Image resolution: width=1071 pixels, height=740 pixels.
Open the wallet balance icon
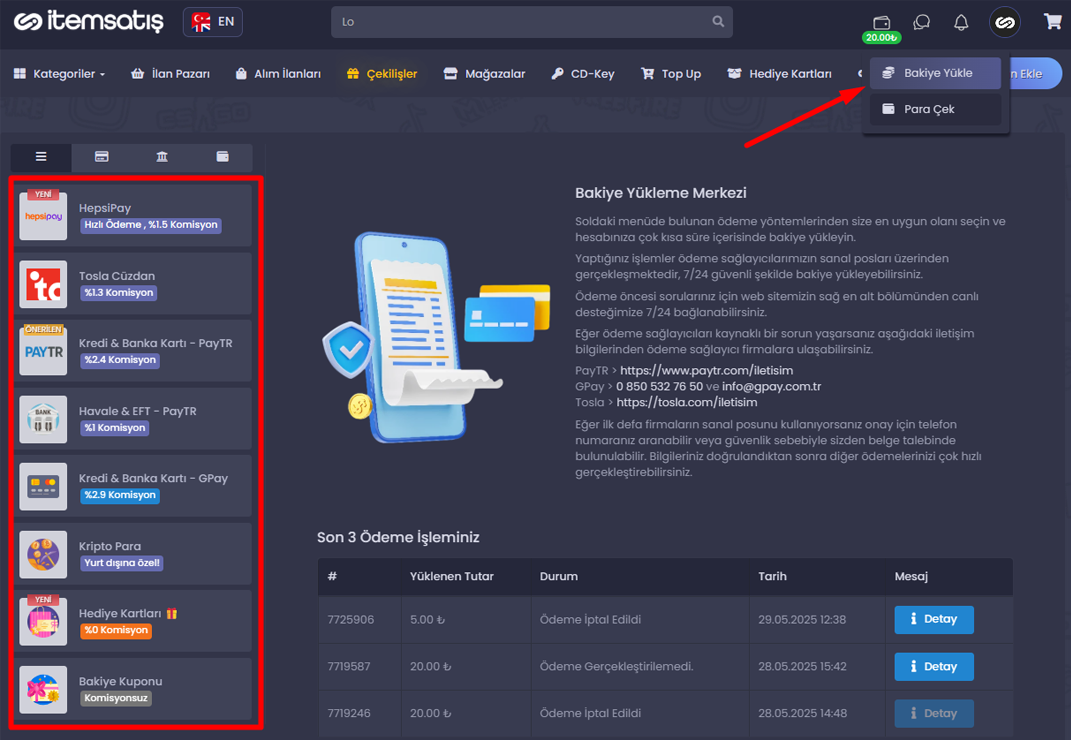(881, 23)
